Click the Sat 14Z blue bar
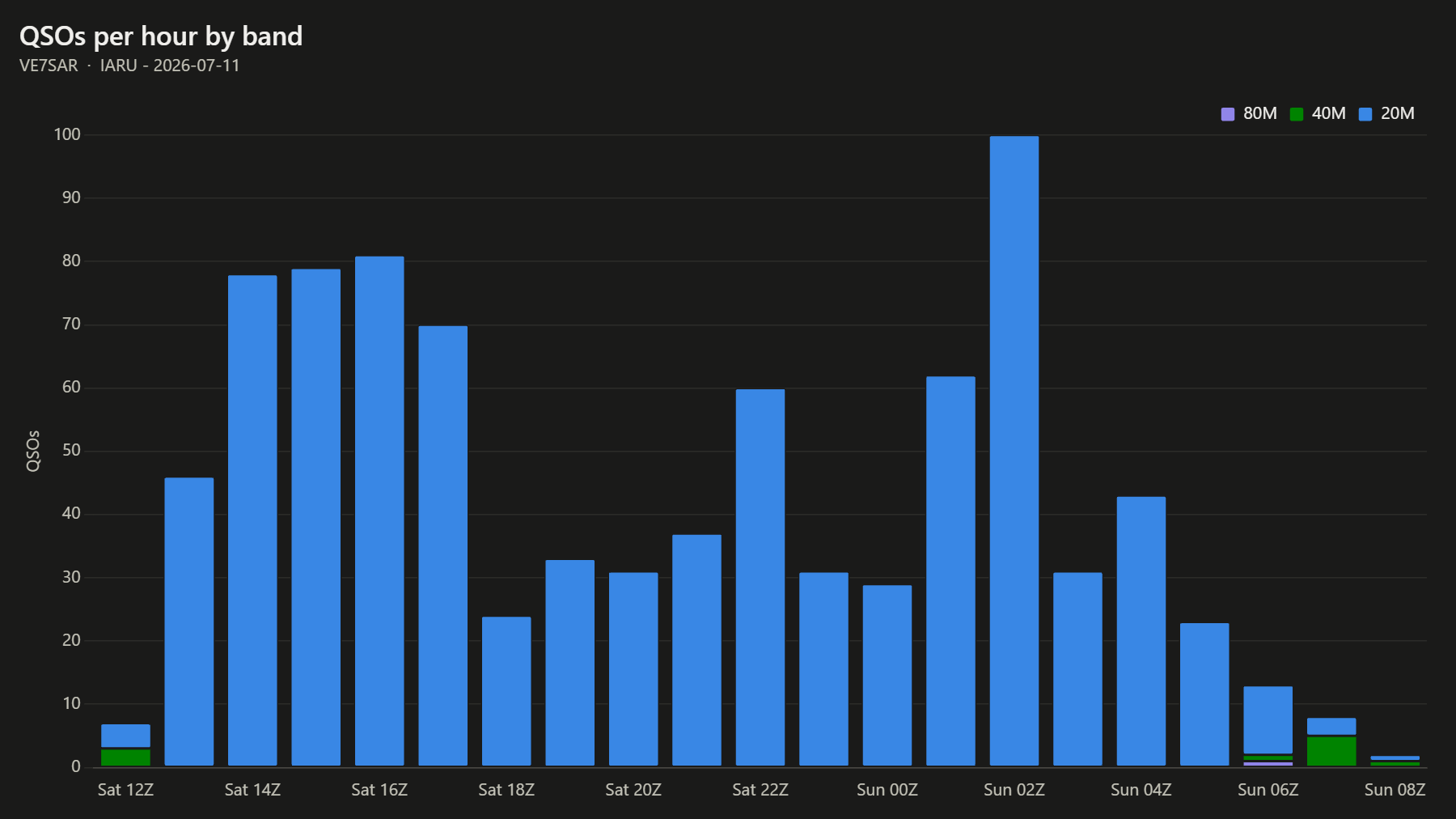Image resolution: width=1456 pixels, height=819 pixels. click(252, 520)
